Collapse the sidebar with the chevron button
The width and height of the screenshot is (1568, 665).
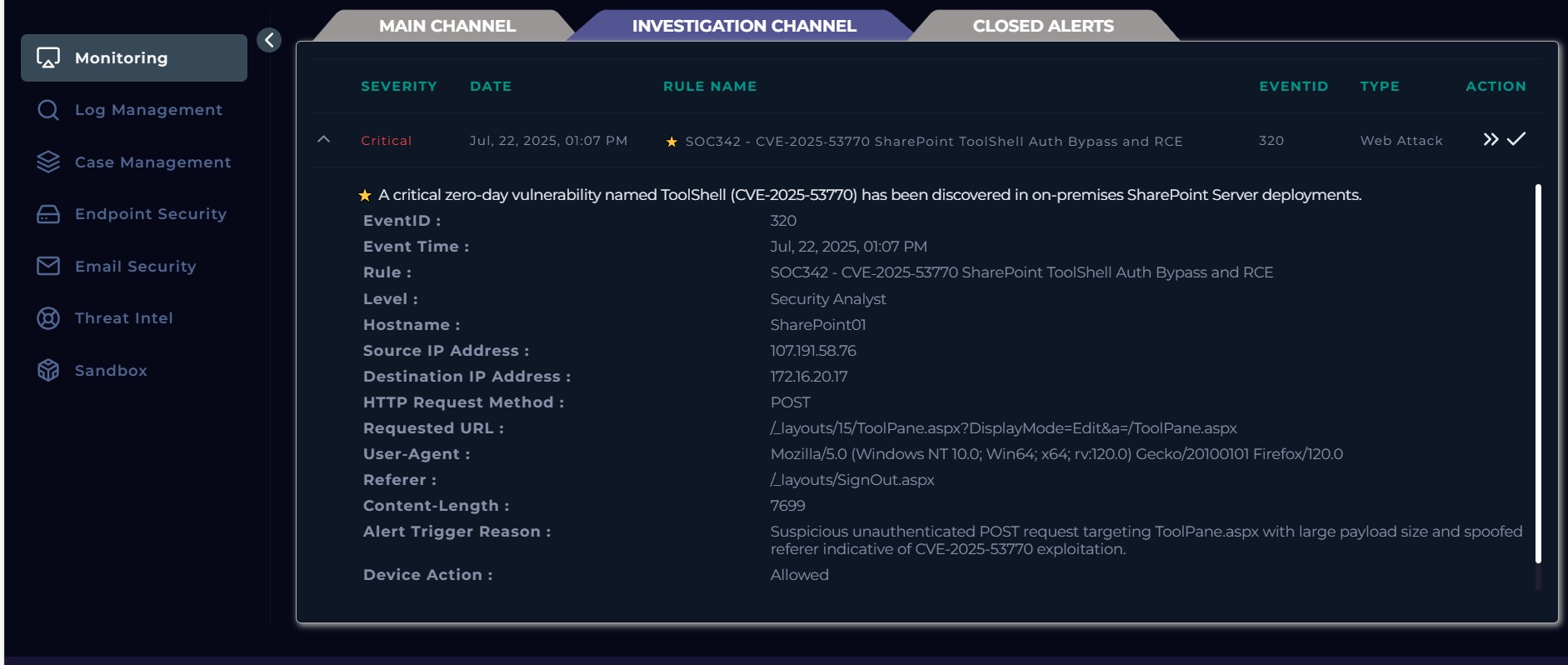pyautogui.click(x=269, y=40)
